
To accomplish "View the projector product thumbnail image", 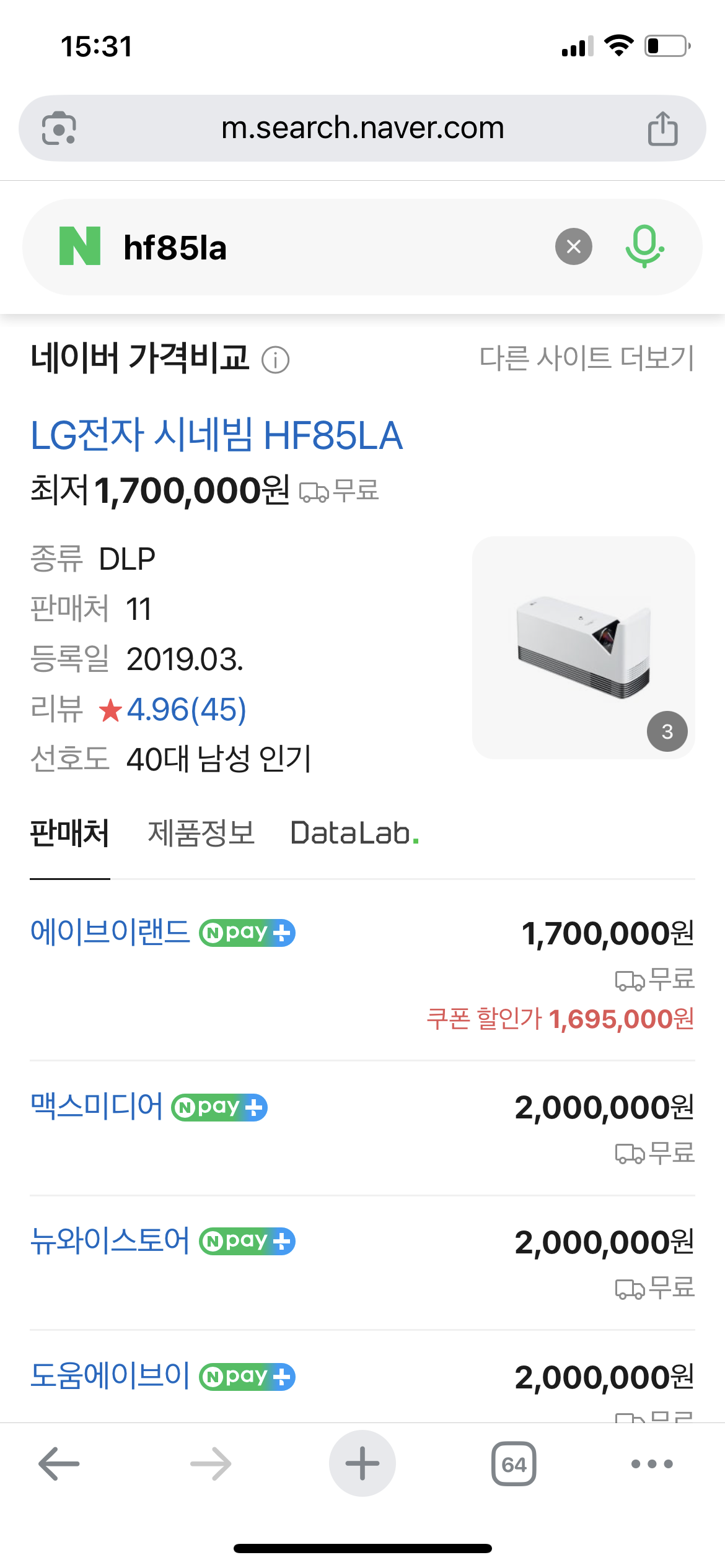I will click(583, 647).
